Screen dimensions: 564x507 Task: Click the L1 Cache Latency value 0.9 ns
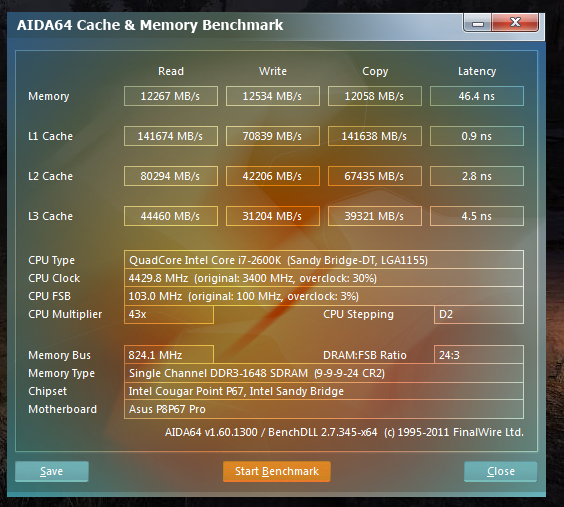pyautogui.click(x=477, y=136)
